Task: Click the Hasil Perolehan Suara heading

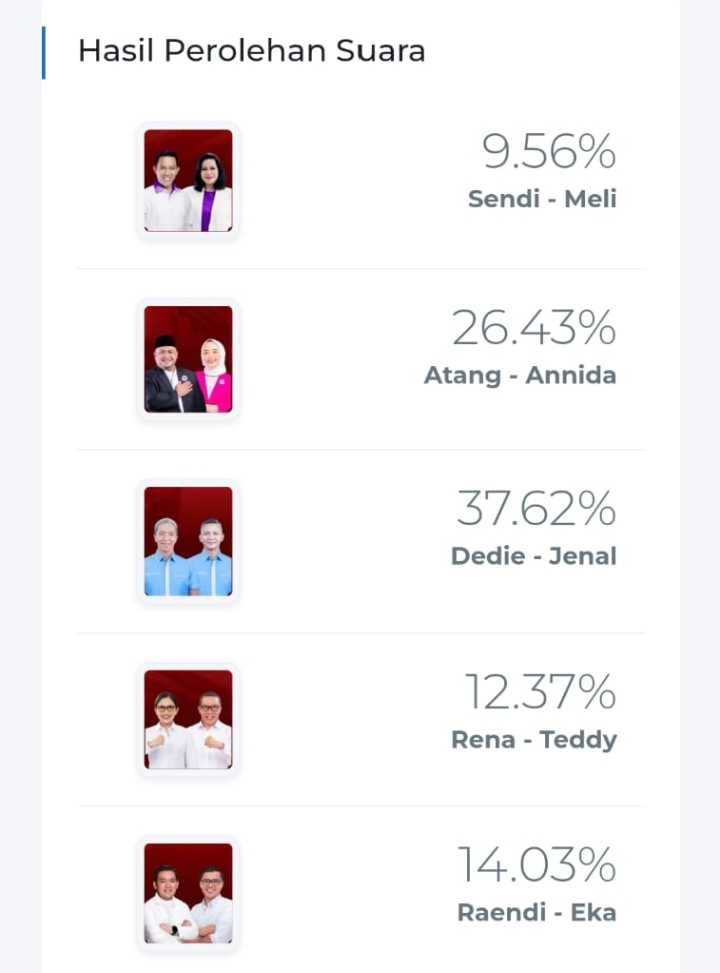Action: 251,51
